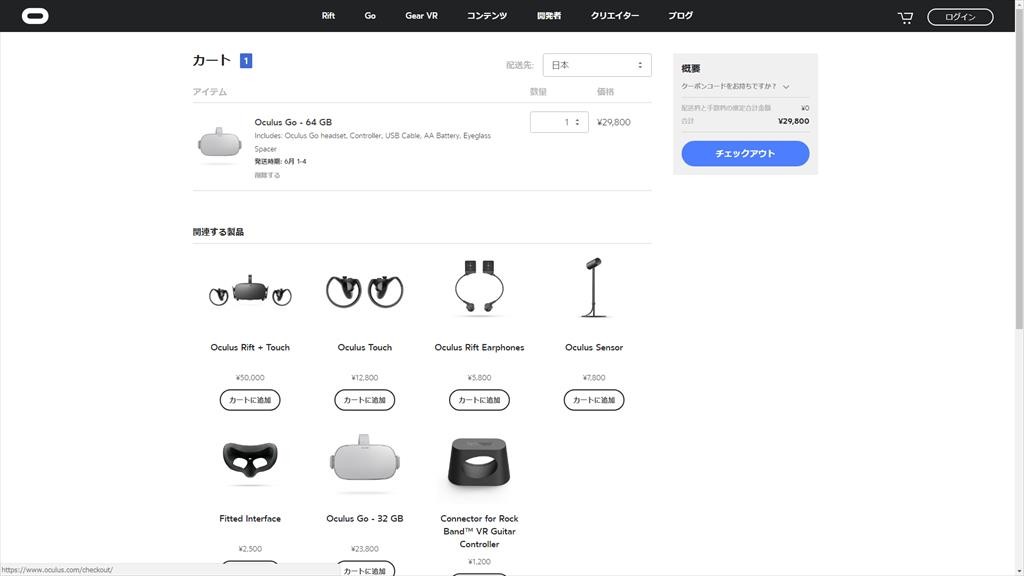The image size is (1024, 576).
Task: Open the Go menu
Action: pos(370,16)
